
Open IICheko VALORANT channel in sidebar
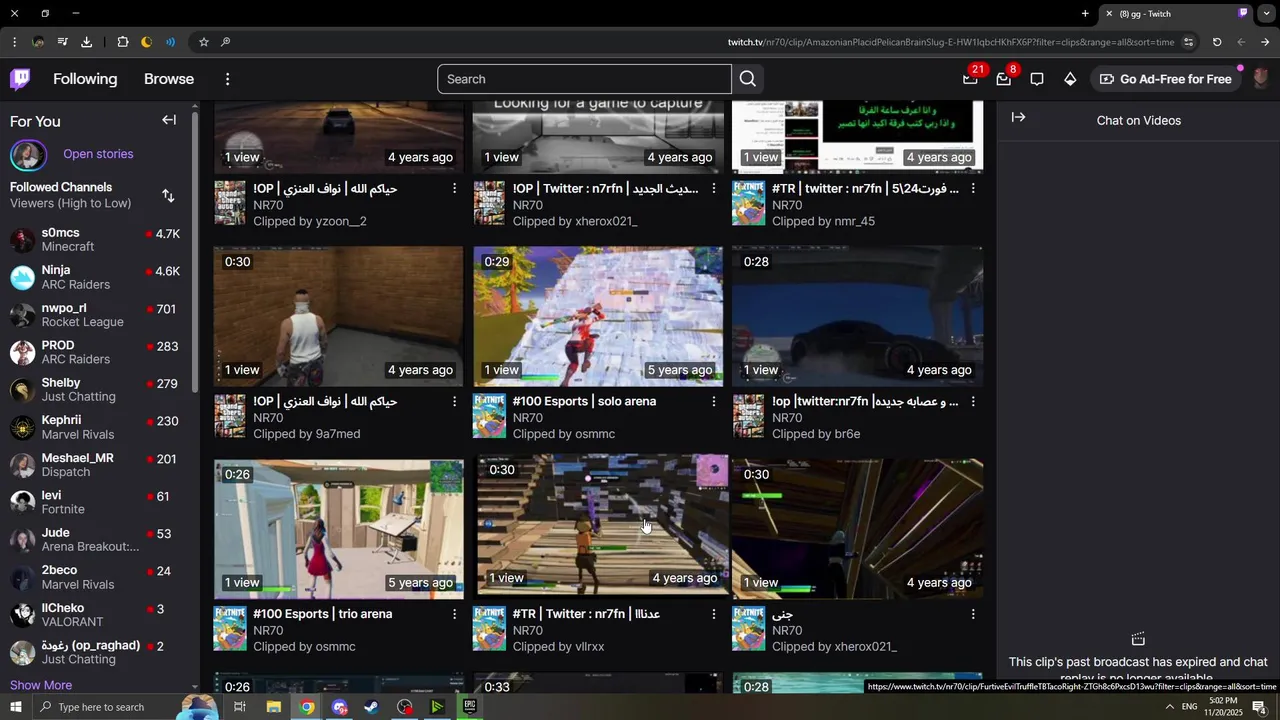tap(95, 615)
